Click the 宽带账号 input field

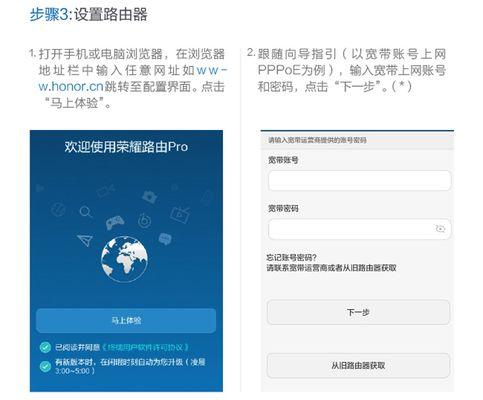(x=359, y=181)
